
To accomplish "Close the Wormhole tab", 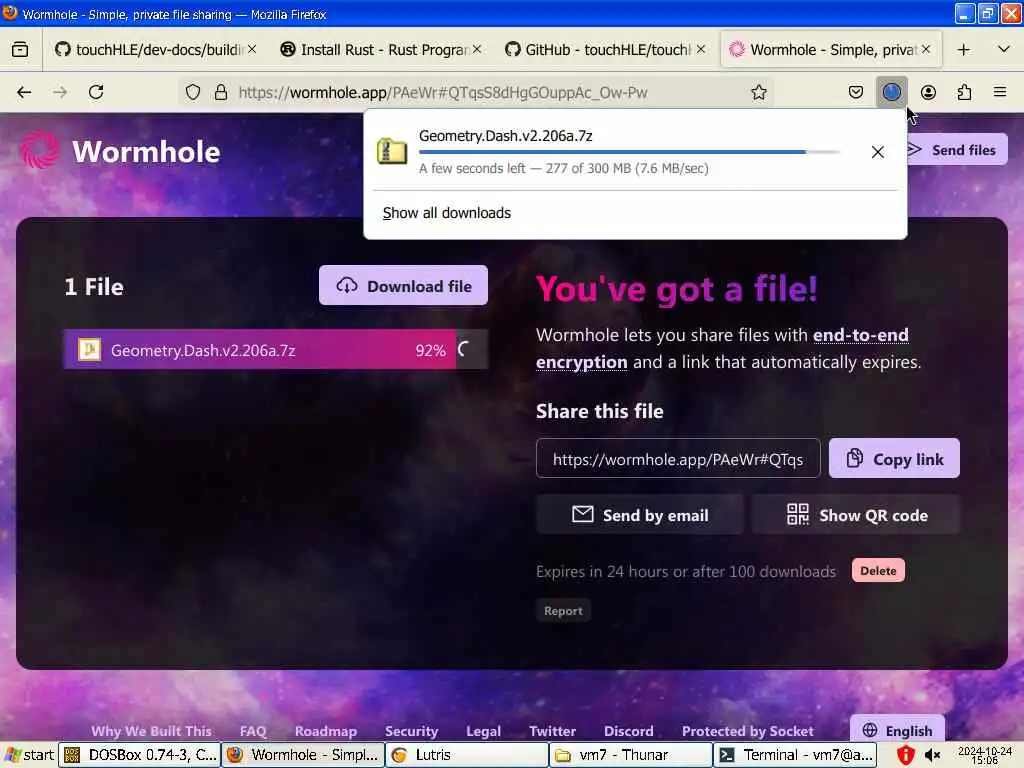I will point(926,50).
